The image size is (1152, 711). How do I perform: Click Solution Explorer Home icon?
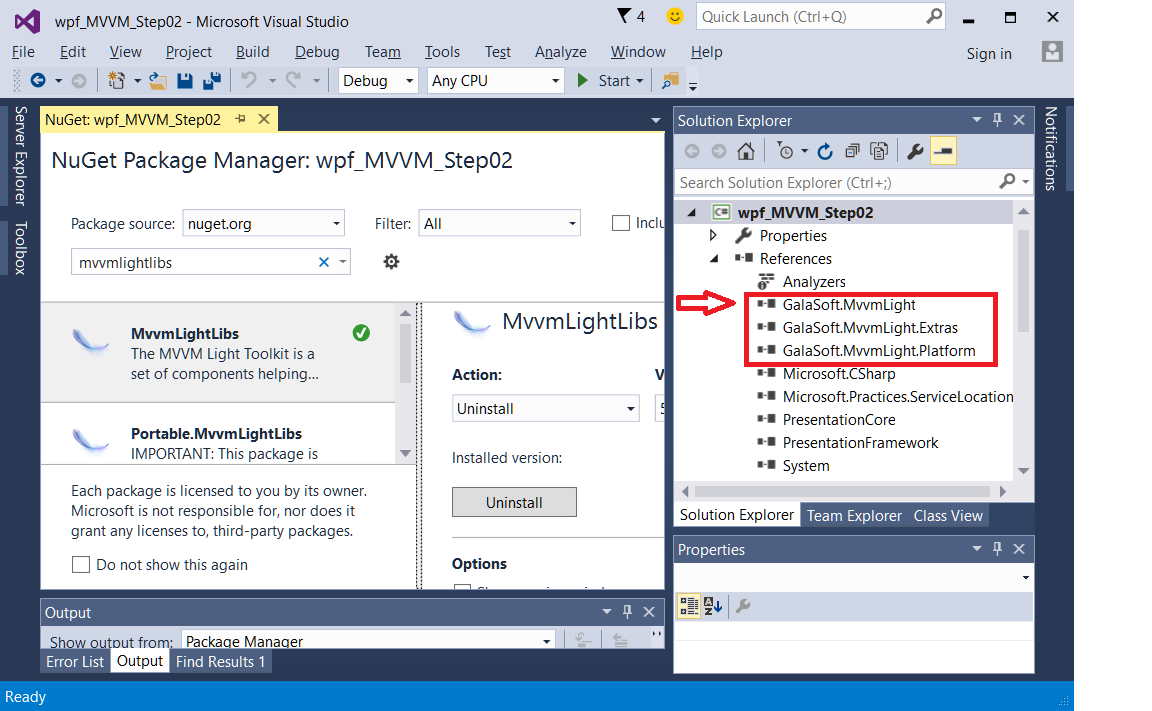(x=746, y=151)
